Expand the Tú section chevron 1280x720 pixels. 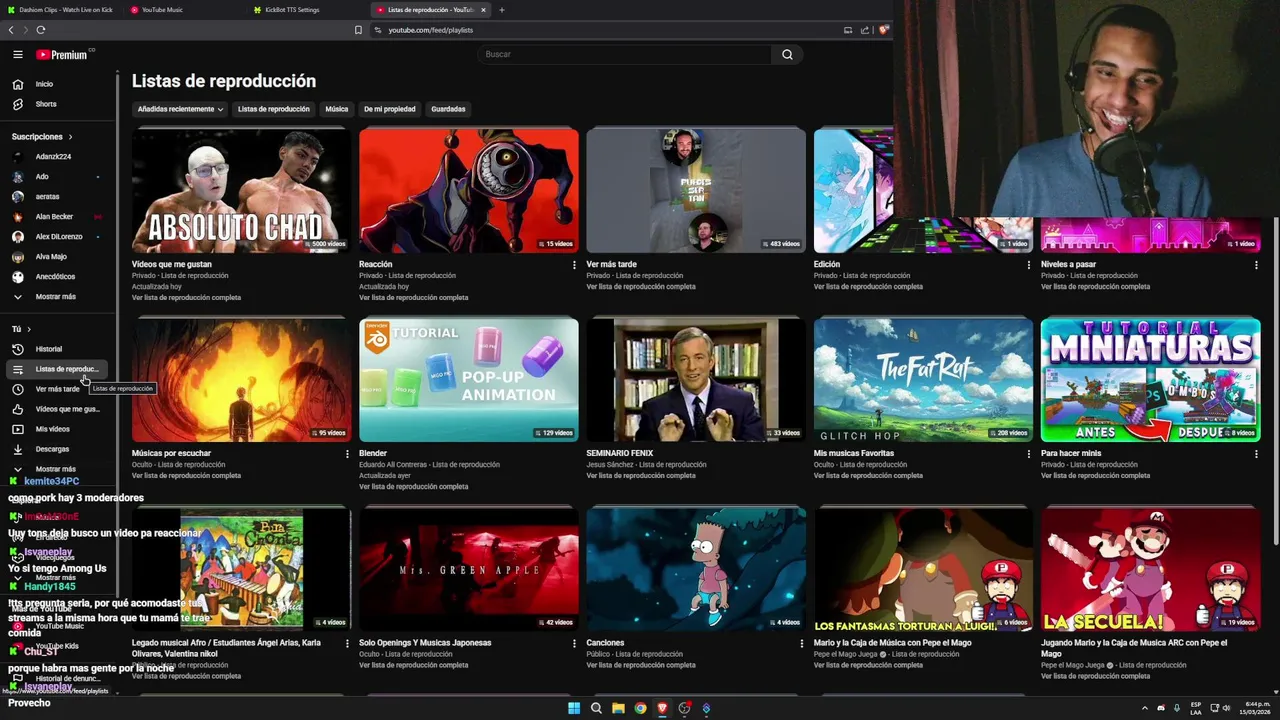pos(29,329)
